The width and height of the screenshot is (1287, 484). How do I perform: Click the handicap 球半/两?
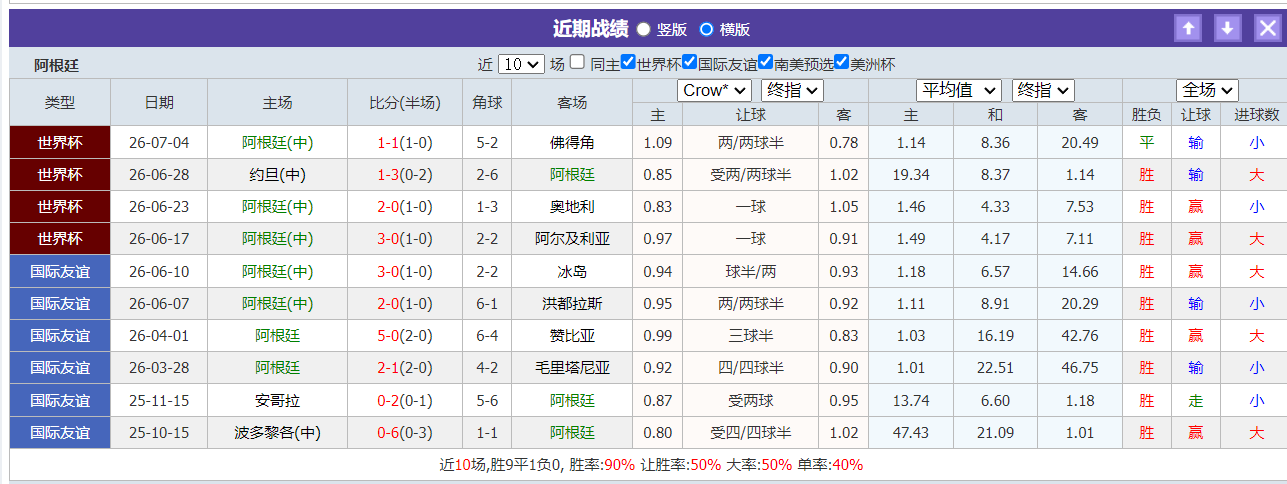750,272
